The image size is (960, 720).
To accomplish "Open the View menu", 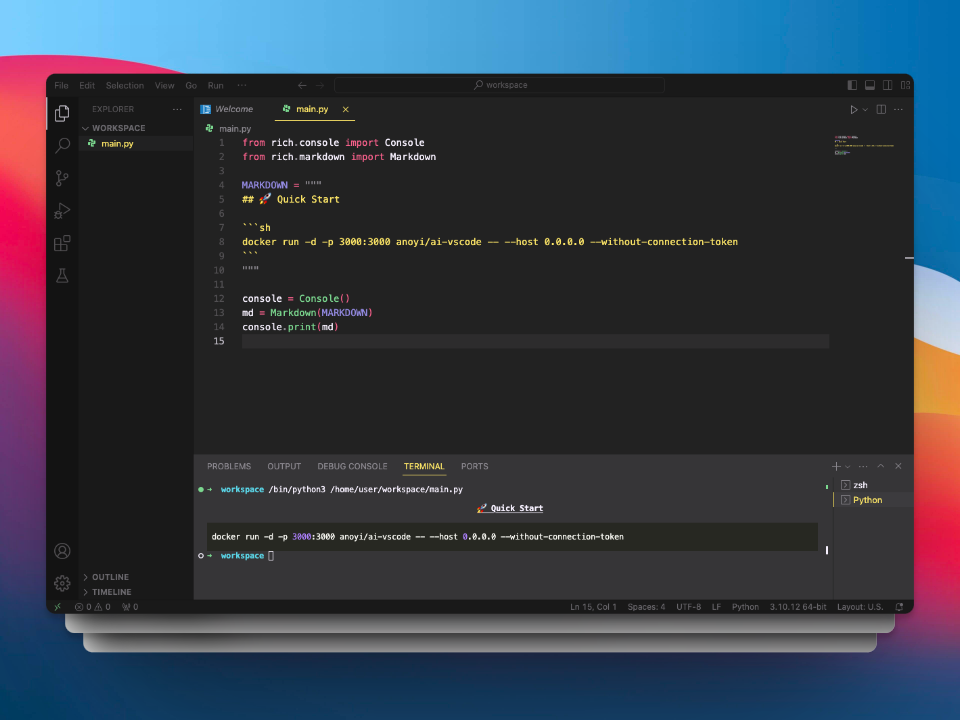I will click(164, 85).
